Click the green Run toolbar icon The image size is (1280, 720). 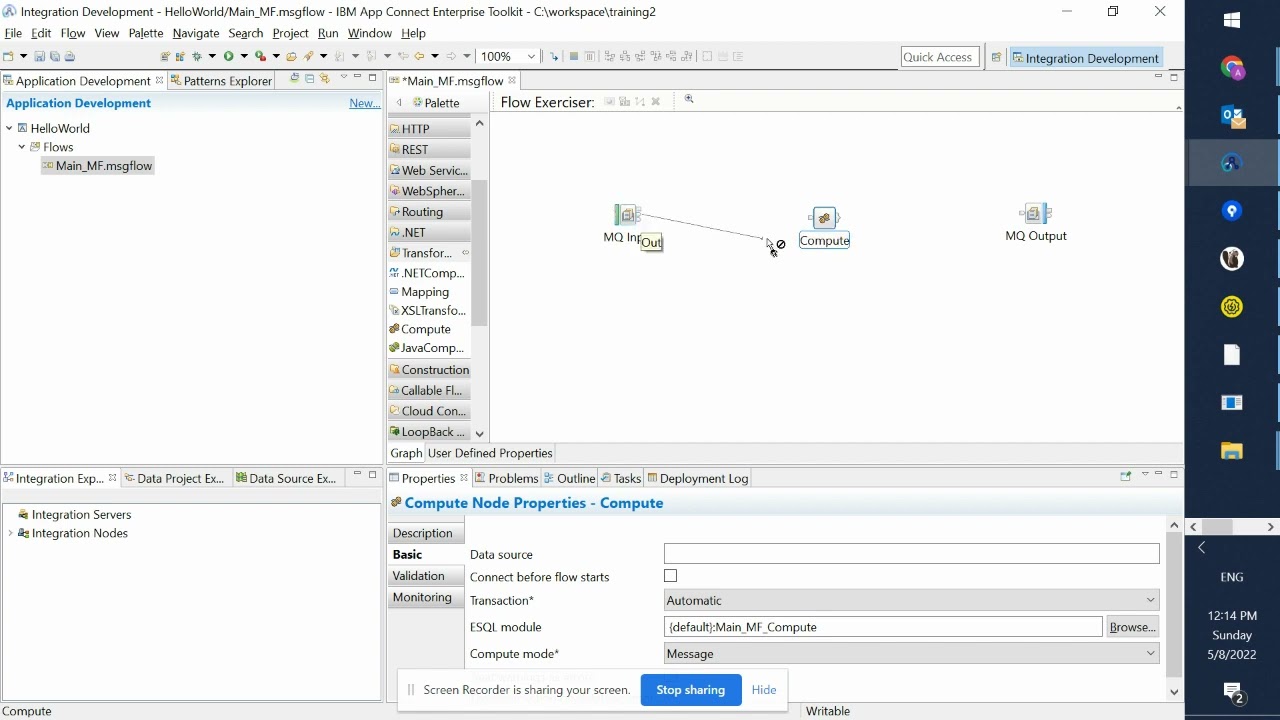coord(229,57)
